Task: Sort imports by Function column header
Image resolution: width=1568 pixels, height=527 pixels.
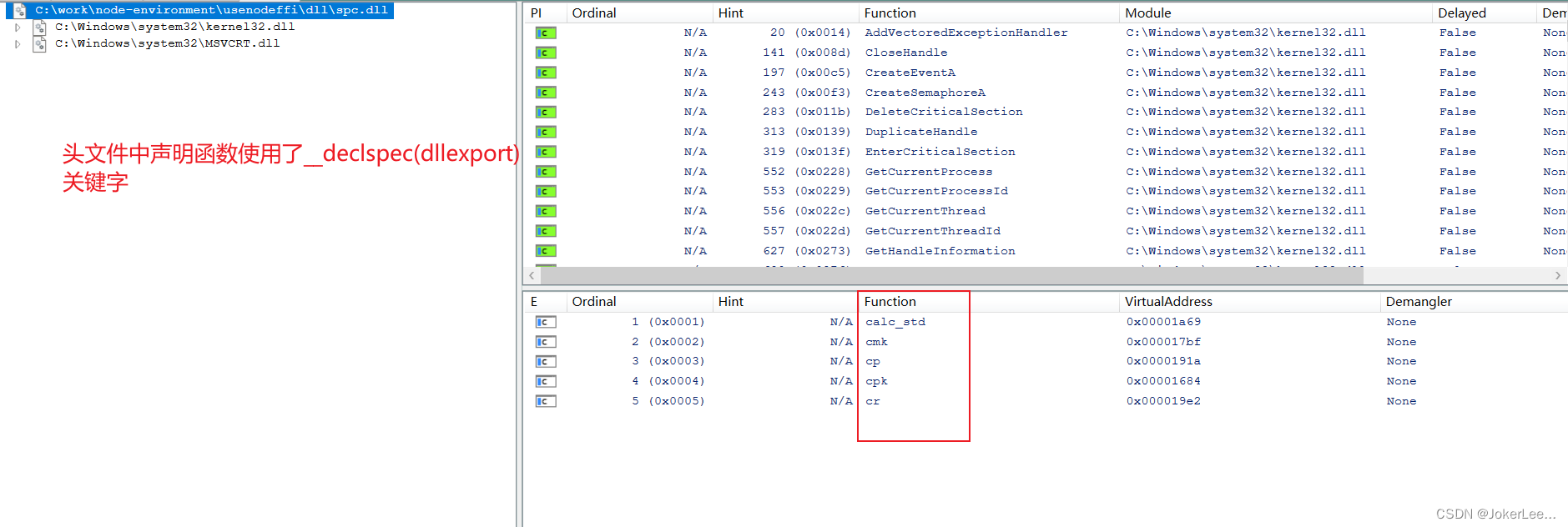Action: click(988, 13)
